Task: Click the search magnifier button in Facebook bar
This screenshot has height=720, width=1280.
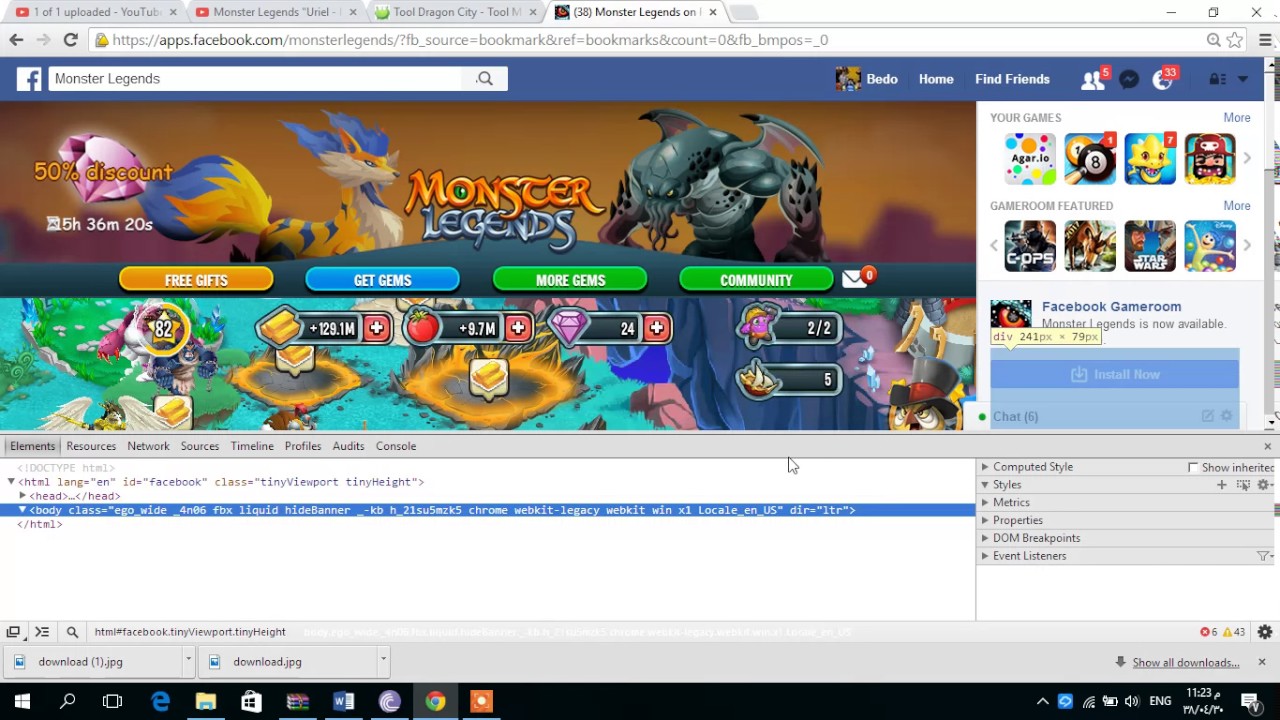Action: click(485, 79)
